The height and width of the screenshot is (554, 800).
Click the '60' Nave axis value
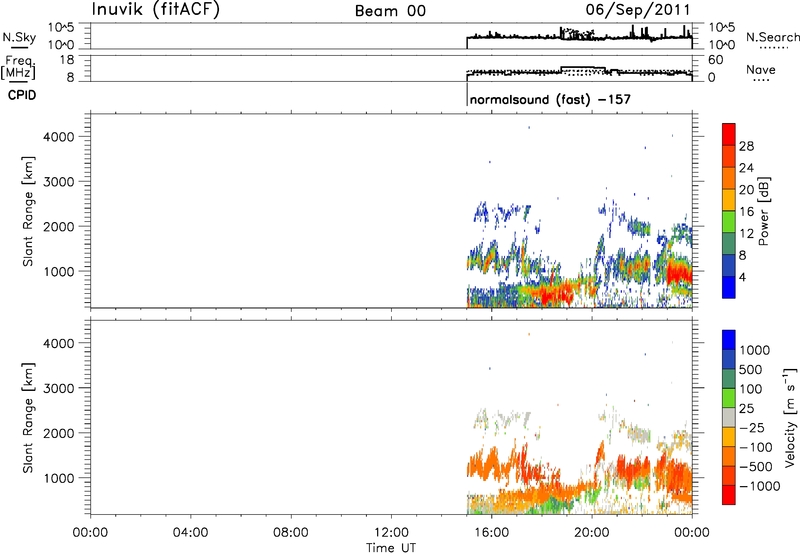[715, 60]
